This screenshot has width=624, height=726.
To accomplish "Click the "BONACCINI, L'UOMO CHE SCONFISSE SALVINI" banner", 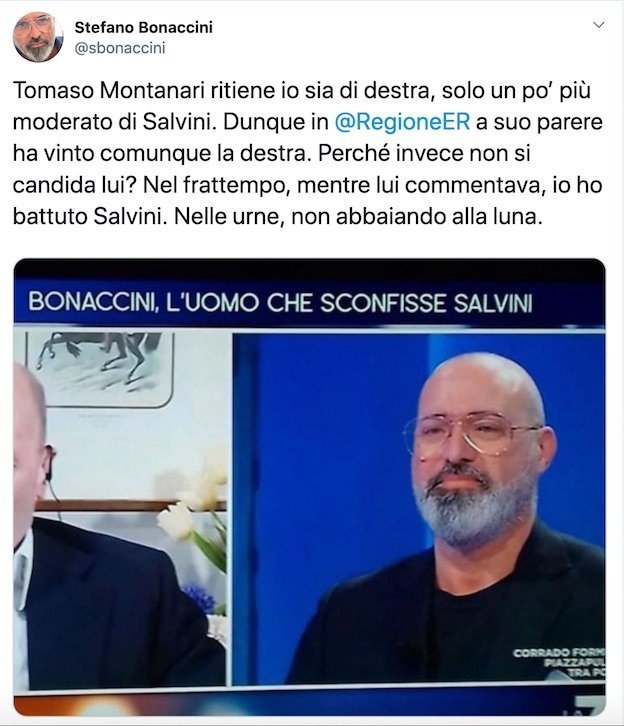I will [309, 303].
